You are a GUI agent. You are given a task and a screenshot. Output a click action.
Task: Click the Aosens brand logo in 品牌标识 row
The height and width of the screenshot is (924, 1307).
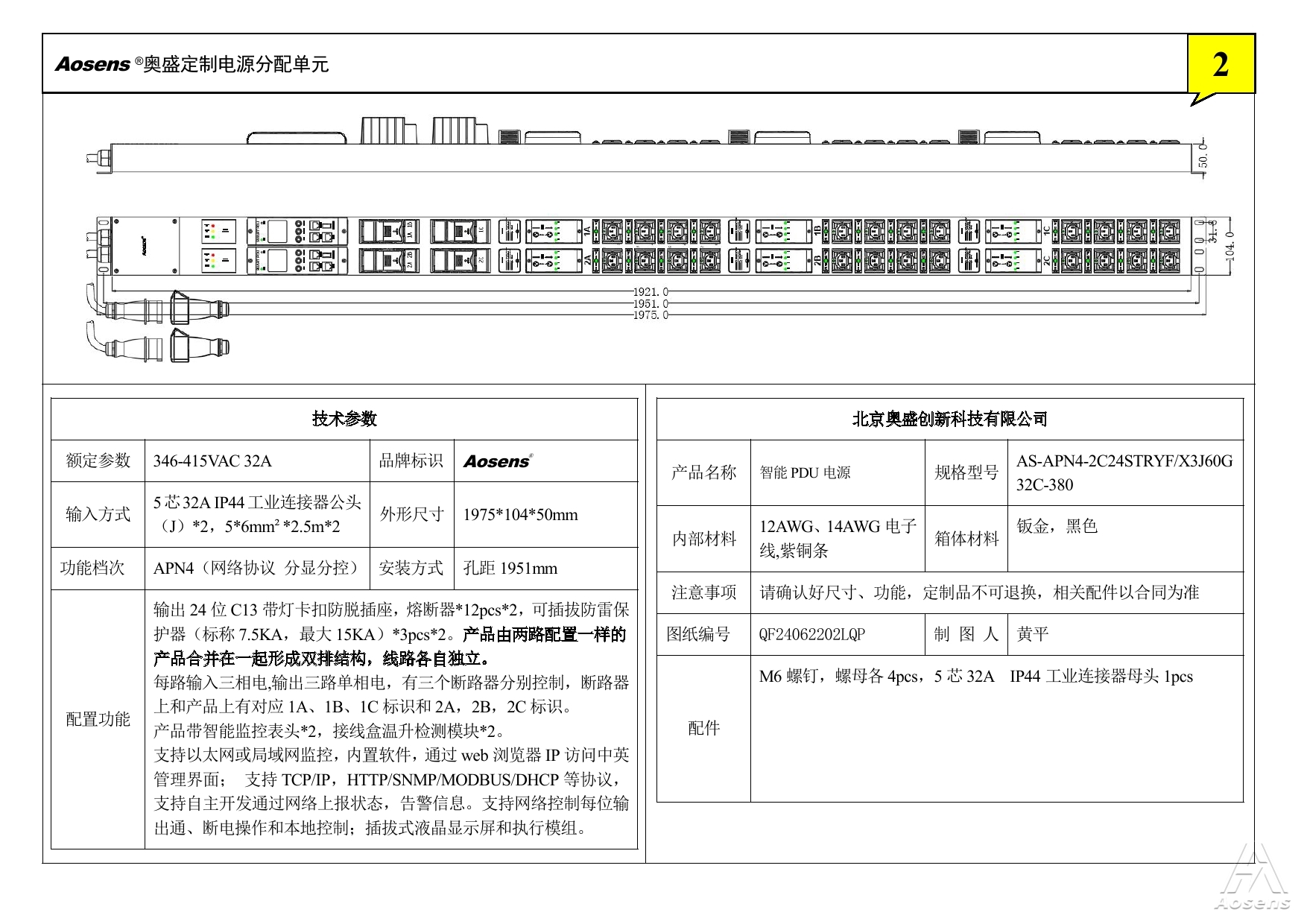(x=497, y=461)
